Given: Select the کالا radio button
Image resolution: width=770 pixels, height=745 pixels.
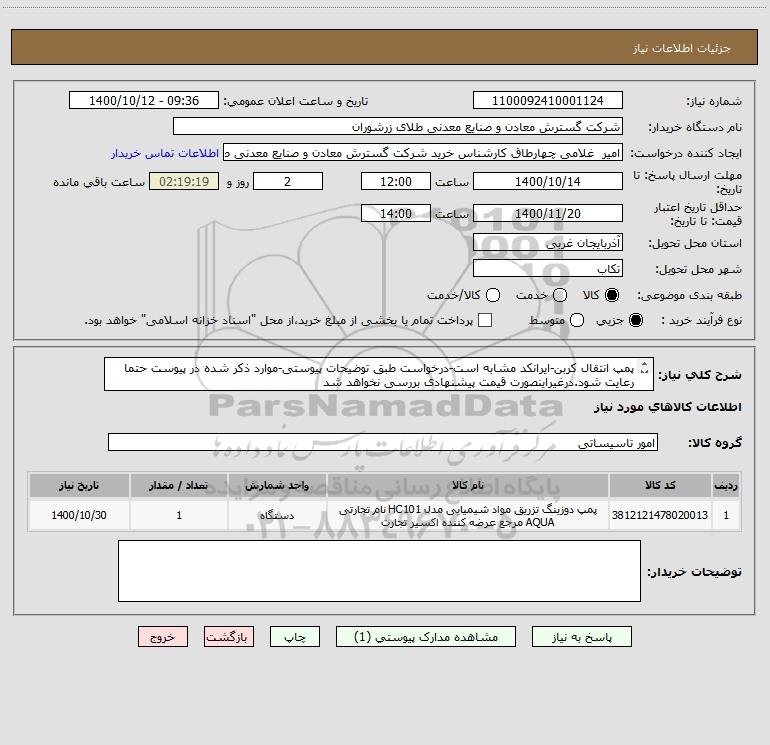Looking at the screenshot, I should point(612,295).
